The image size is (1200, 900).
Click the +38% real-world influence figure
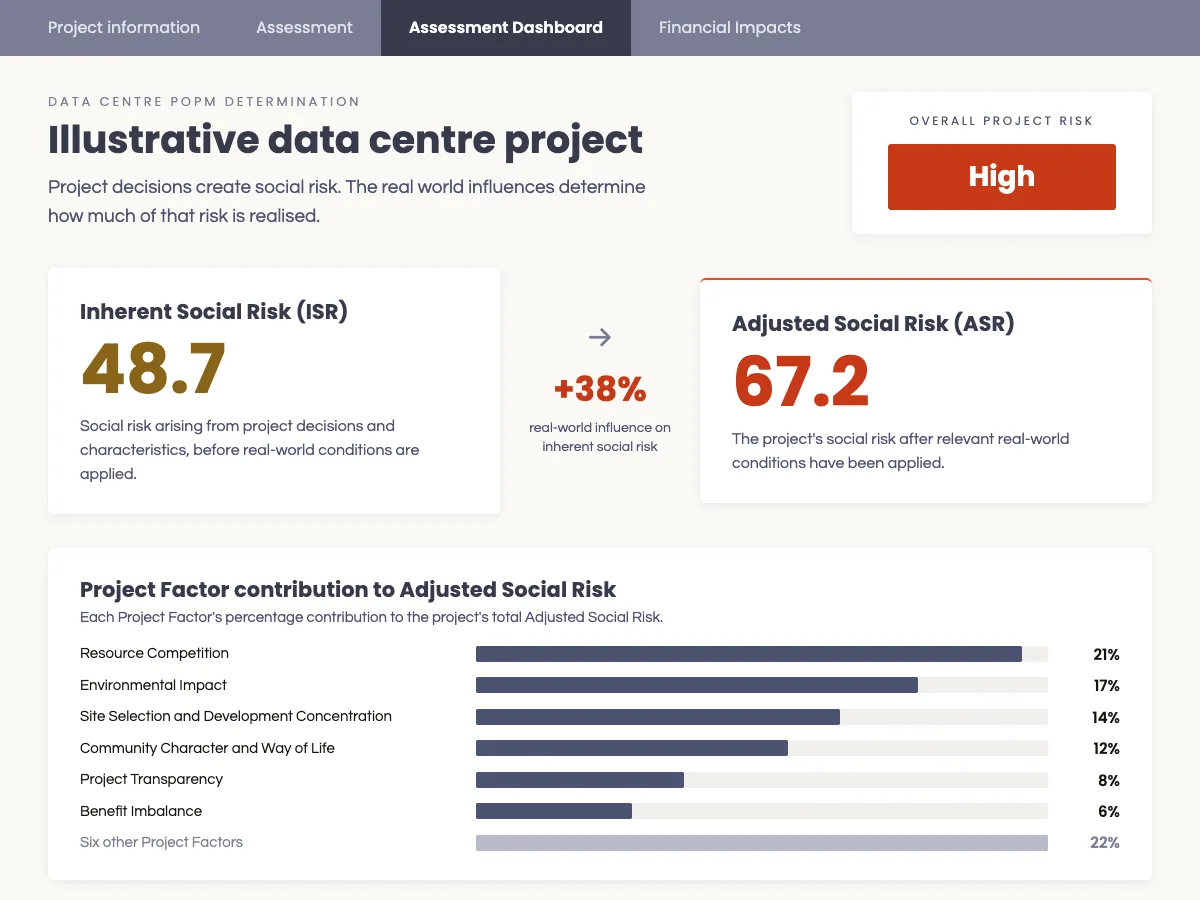600,389
